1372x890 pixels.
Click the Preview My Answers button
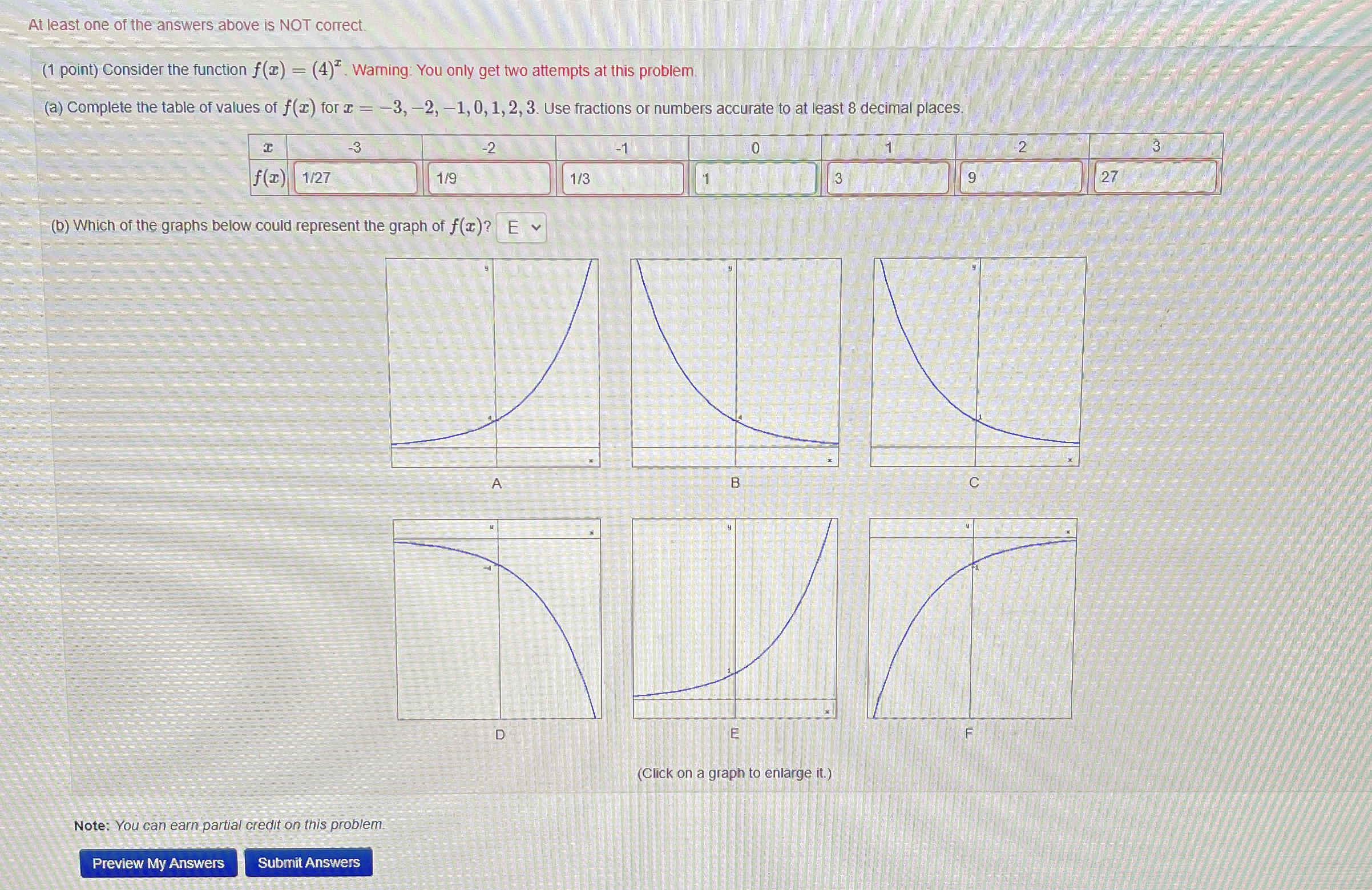[159, 863]
